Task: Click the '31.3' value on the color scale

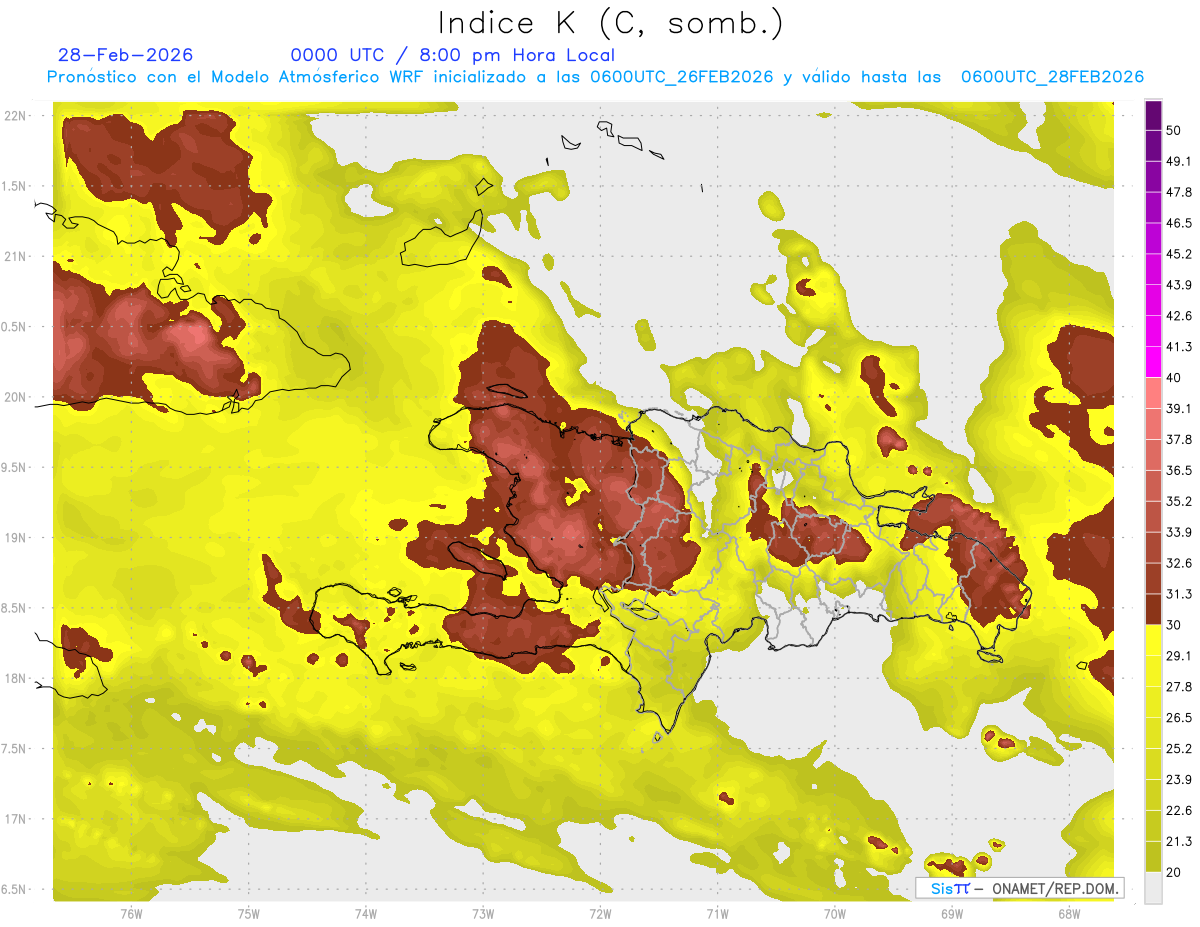Action: pos(1179,594)
